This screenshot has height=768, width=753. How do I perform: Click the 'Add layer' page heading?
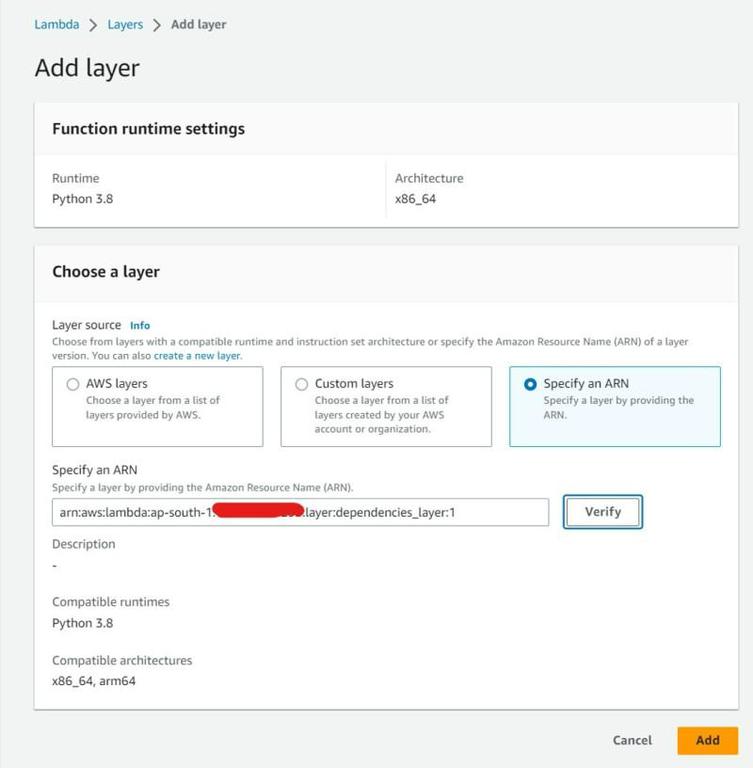[87, 68]
